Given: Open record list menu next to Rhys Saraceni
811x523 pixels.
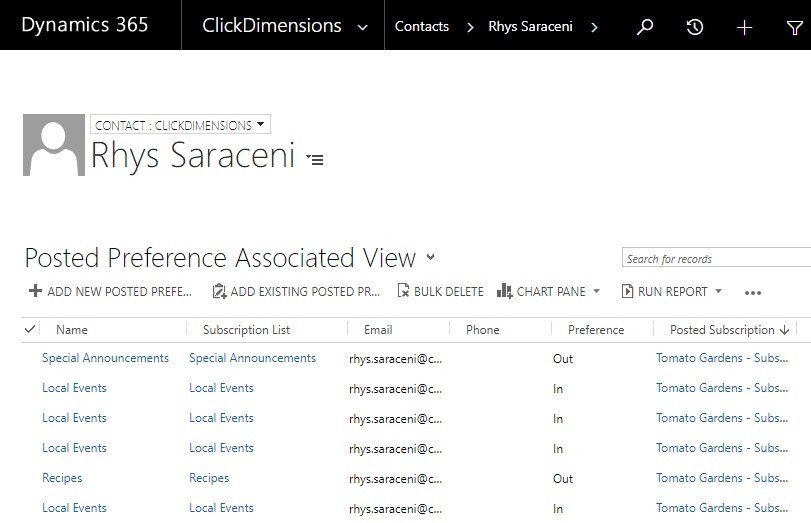Looking at the screenshot, I should (x=314, y=159).
